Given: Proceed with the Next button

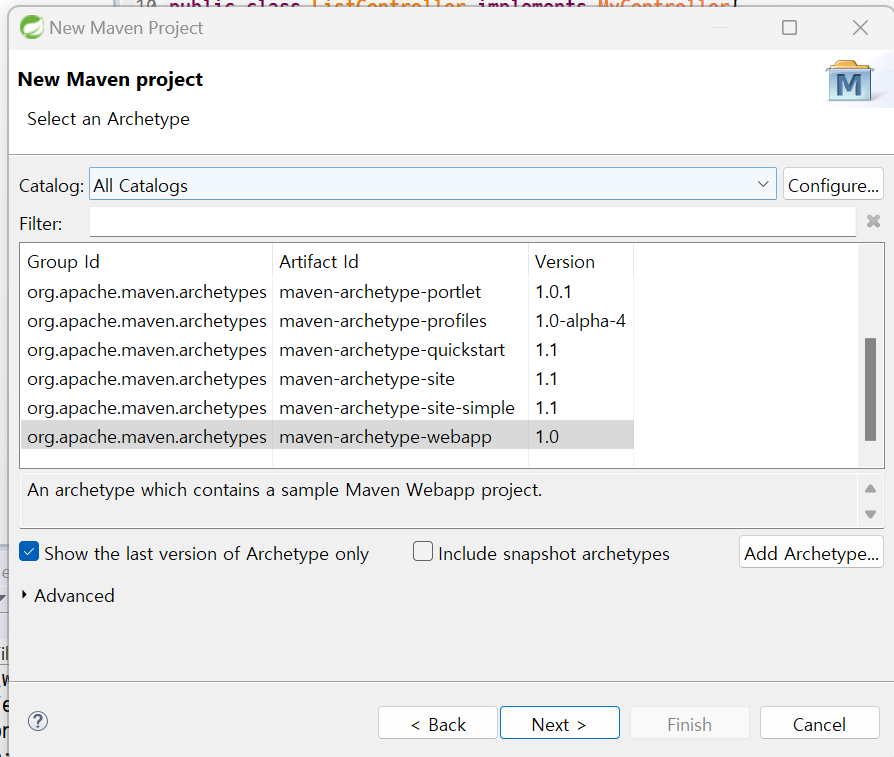Looking at the screenshot, I should click(559, 723).
